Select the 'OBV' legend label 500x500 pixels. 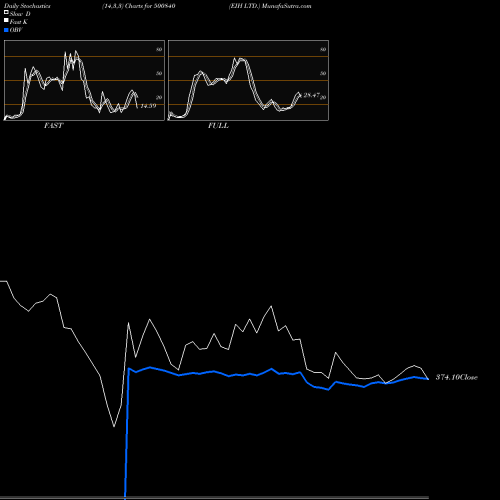(x=16, y=30)
